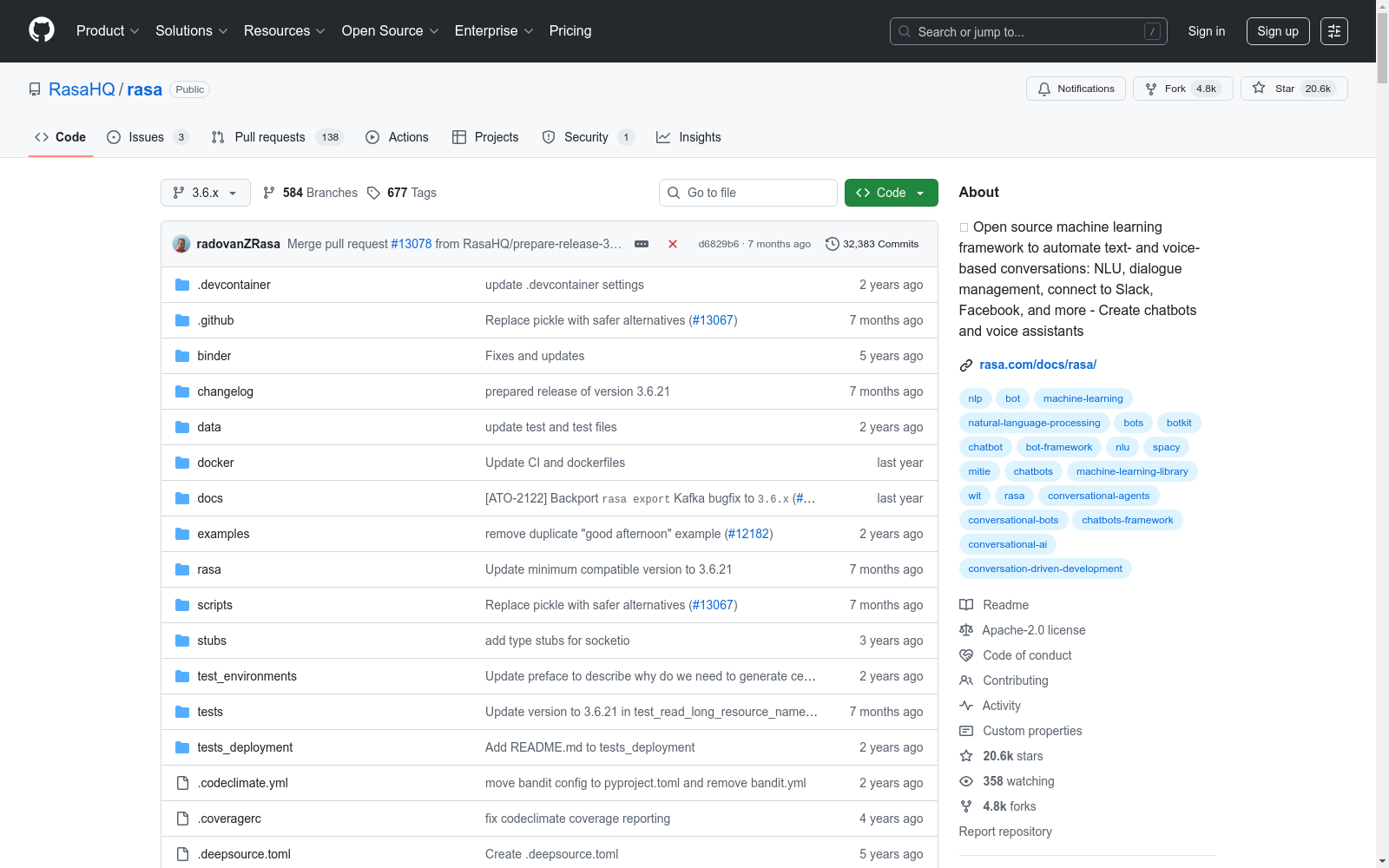The height and width of the screenshot is (868, 1389).
Task: Open the RasaHQ organization link
Action: (x=82, y=89)
